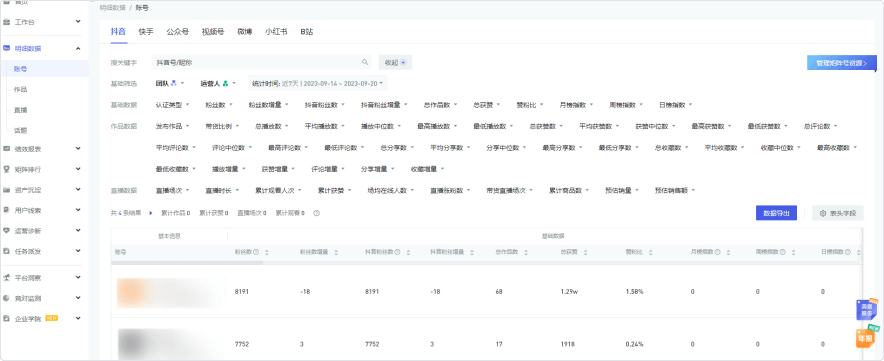The image size is (884, 361).
Task: Open the 团队 filter dropdown
Action: [x=170, y=83]
